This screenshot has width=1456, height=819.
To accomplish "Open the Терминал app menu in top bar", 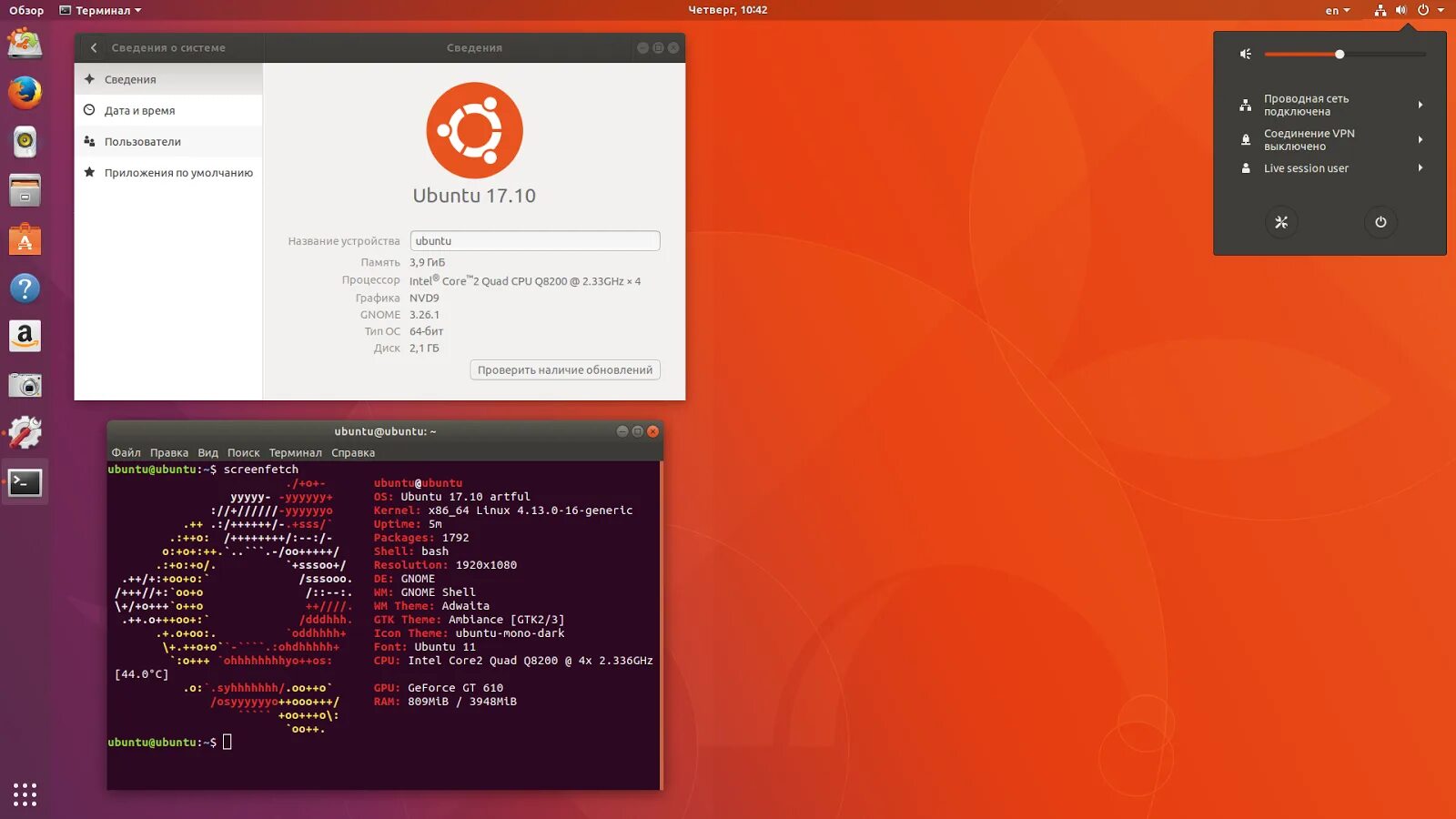I will point(100,10).
